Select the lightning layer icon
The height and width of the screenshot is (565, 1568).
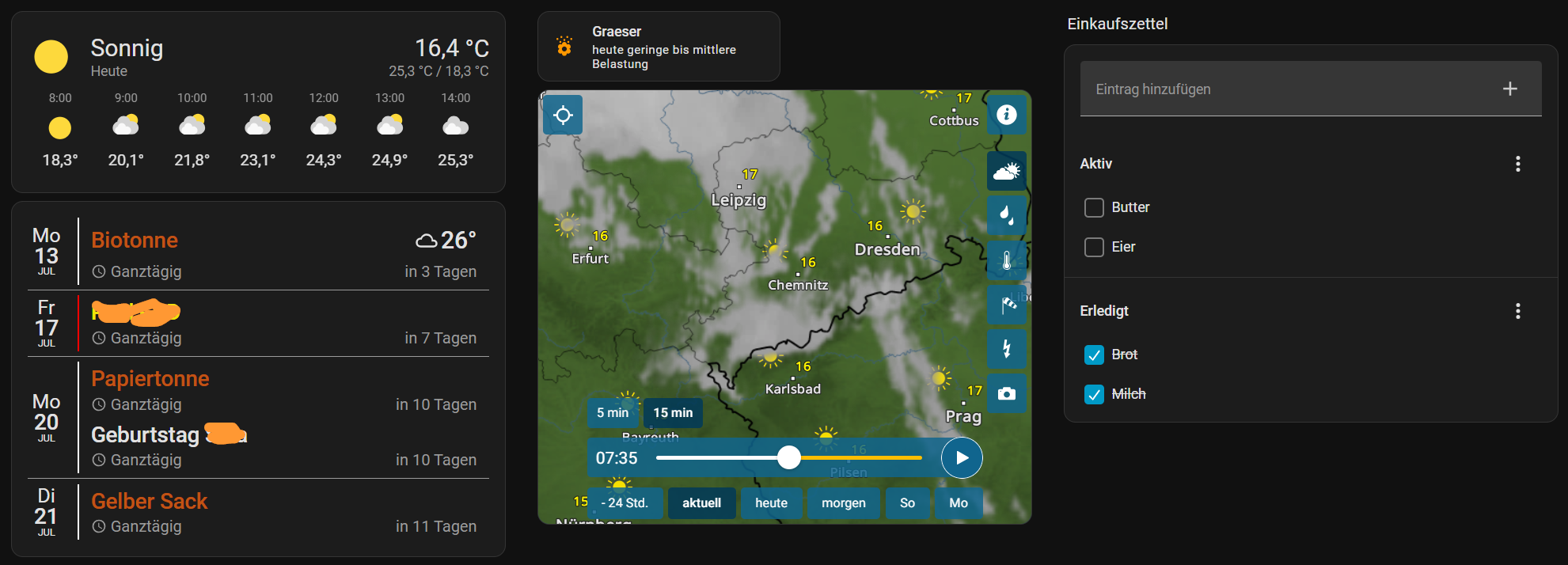[x=1007, y=349]
